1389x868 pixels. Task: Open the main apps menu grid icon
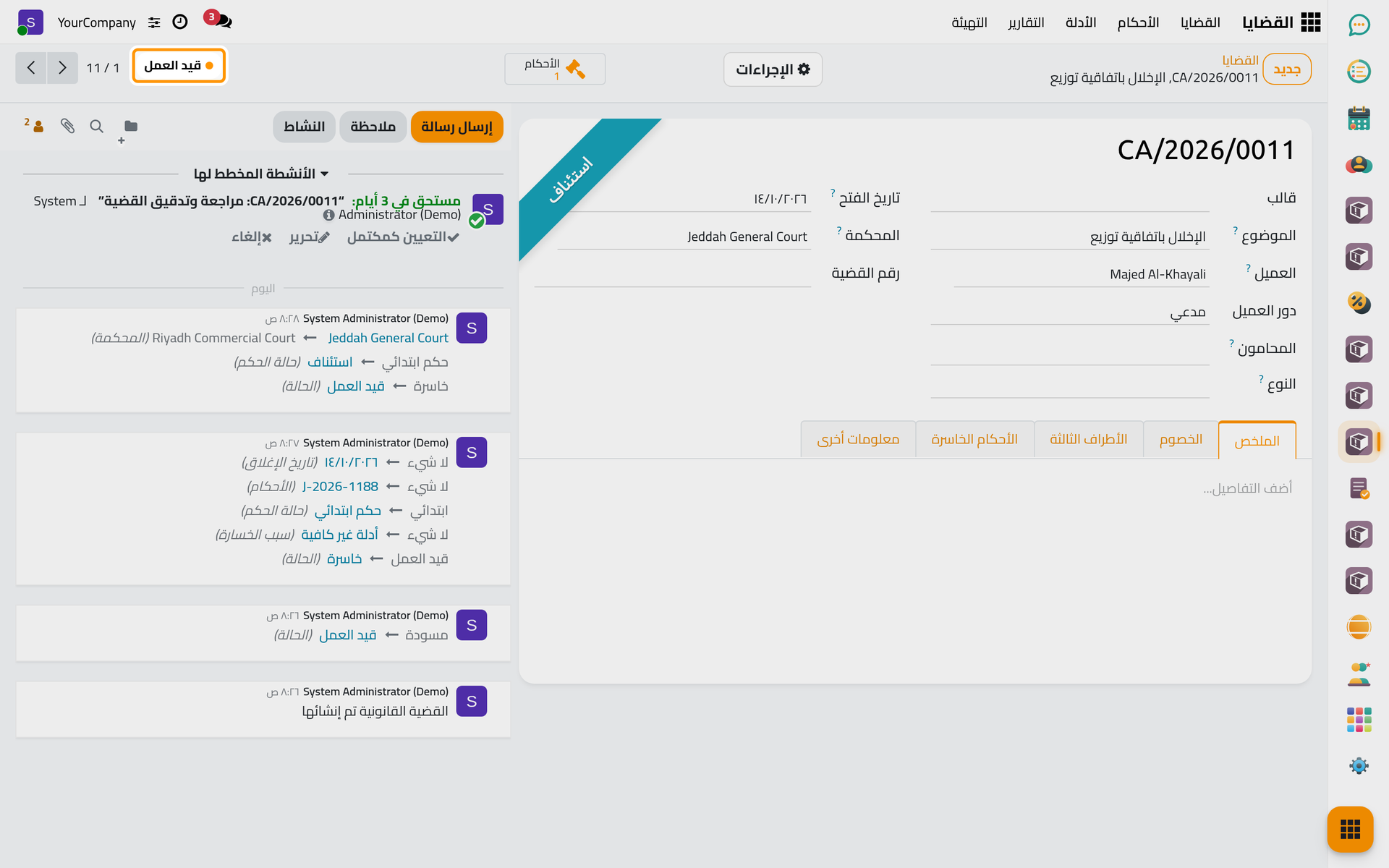click(x=1310, y=22)
